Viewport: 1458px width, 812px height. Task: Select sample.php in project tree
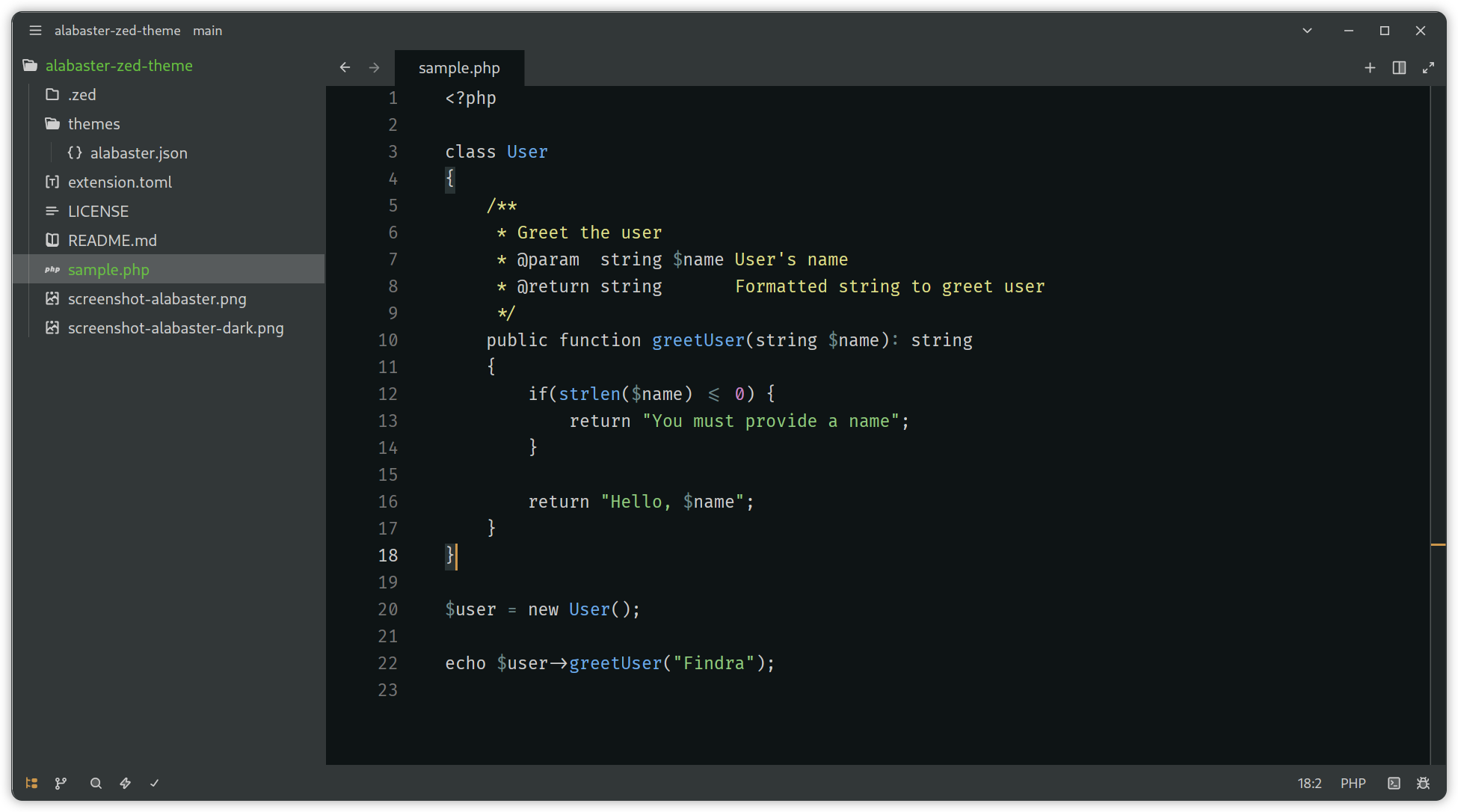(168, 270)
